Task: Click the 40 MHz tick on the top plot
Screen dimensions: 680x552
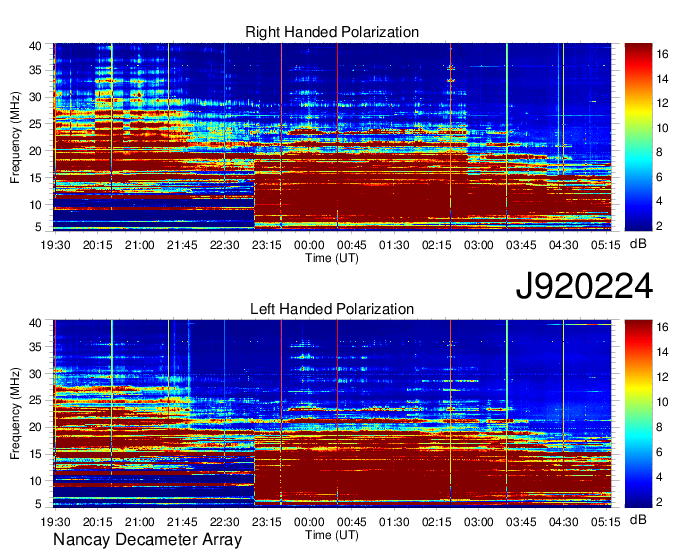Action: click(35, 46)
